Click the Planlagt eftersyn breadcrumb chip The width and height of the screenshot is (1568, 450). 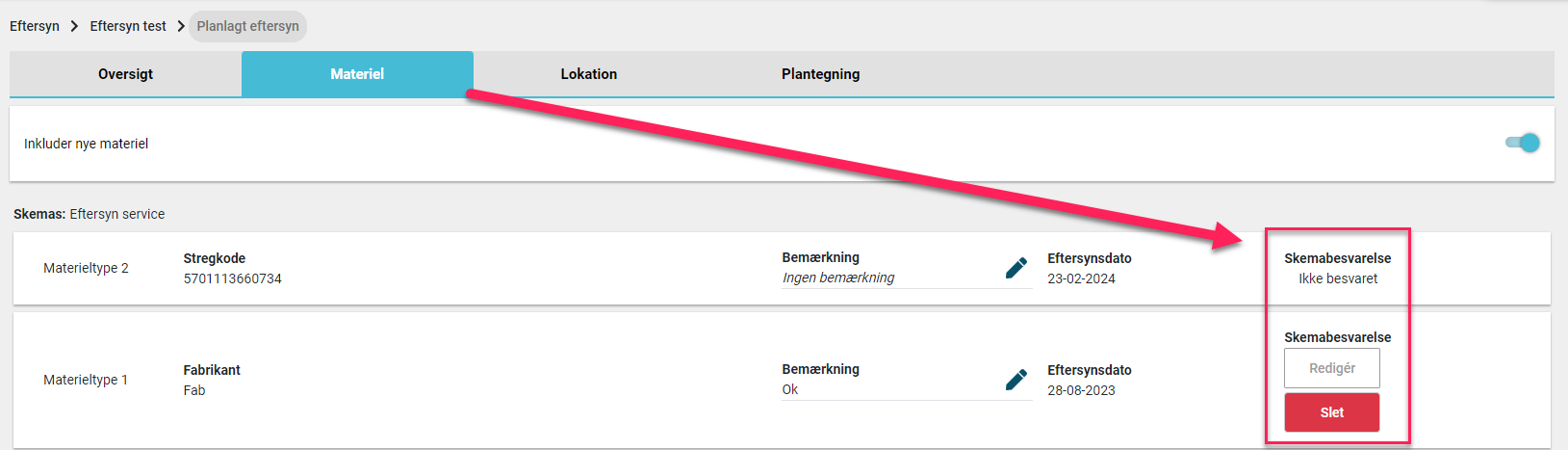[248, 26]
